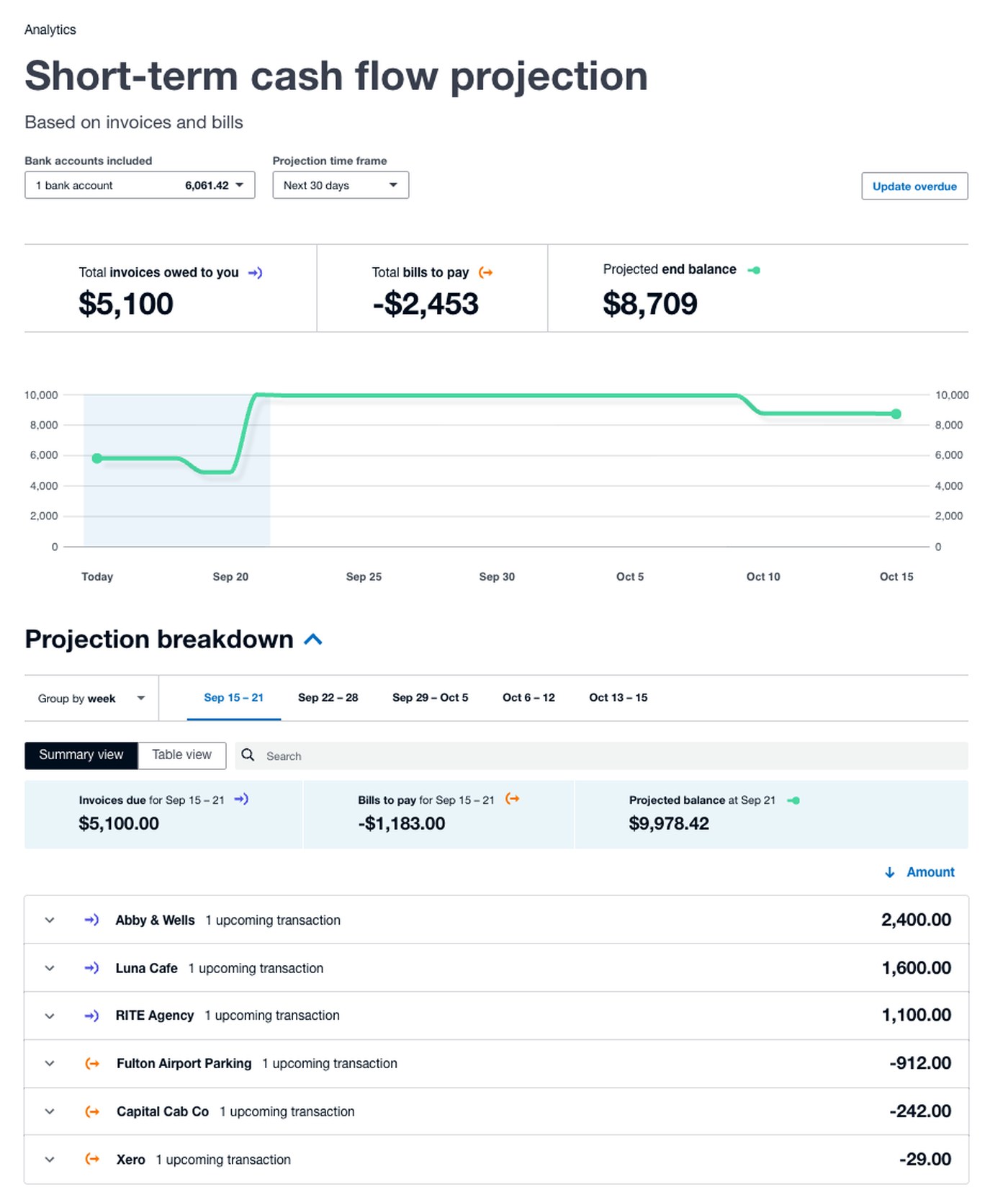Click incoming arrow icon on Luna Cafe row
Image resolution: width=1008 pixels, height=1192 pixels.
[x=91, y=968]
